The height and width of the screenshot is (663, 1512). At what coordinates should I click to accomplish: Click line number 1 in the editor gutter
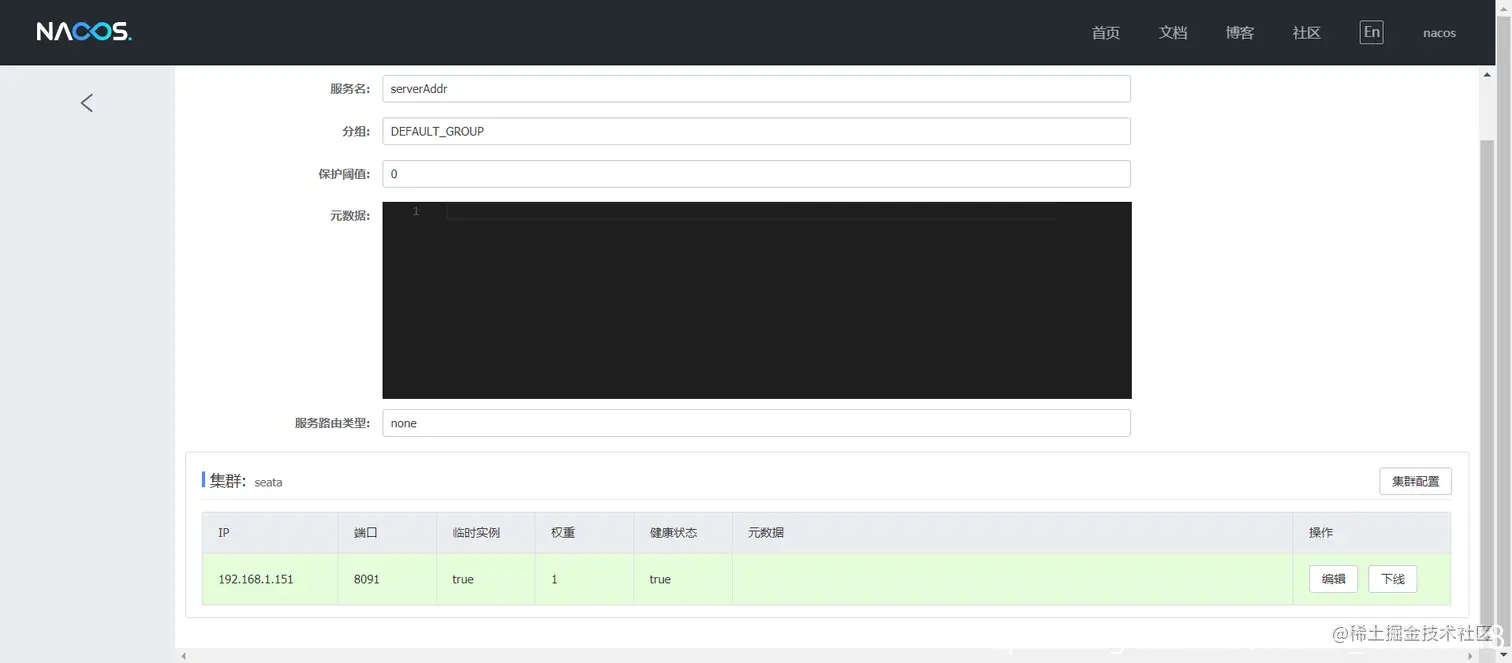click(x=416, y=212)
